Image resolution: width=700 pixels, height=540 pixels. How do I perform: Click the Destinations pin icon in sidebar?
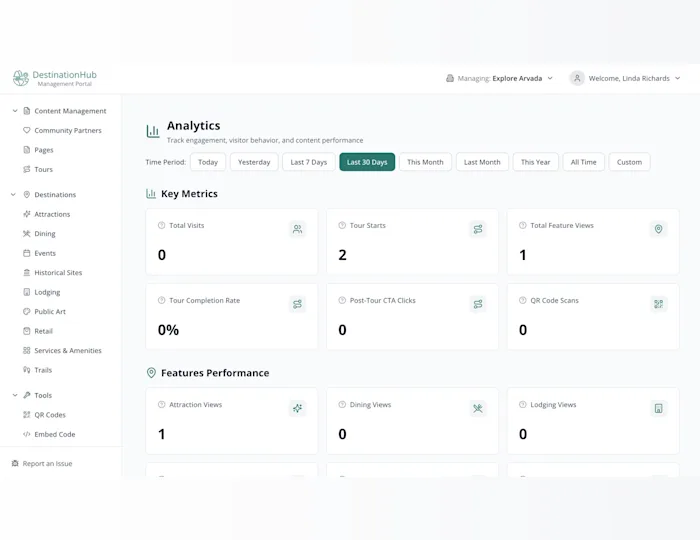27,195
